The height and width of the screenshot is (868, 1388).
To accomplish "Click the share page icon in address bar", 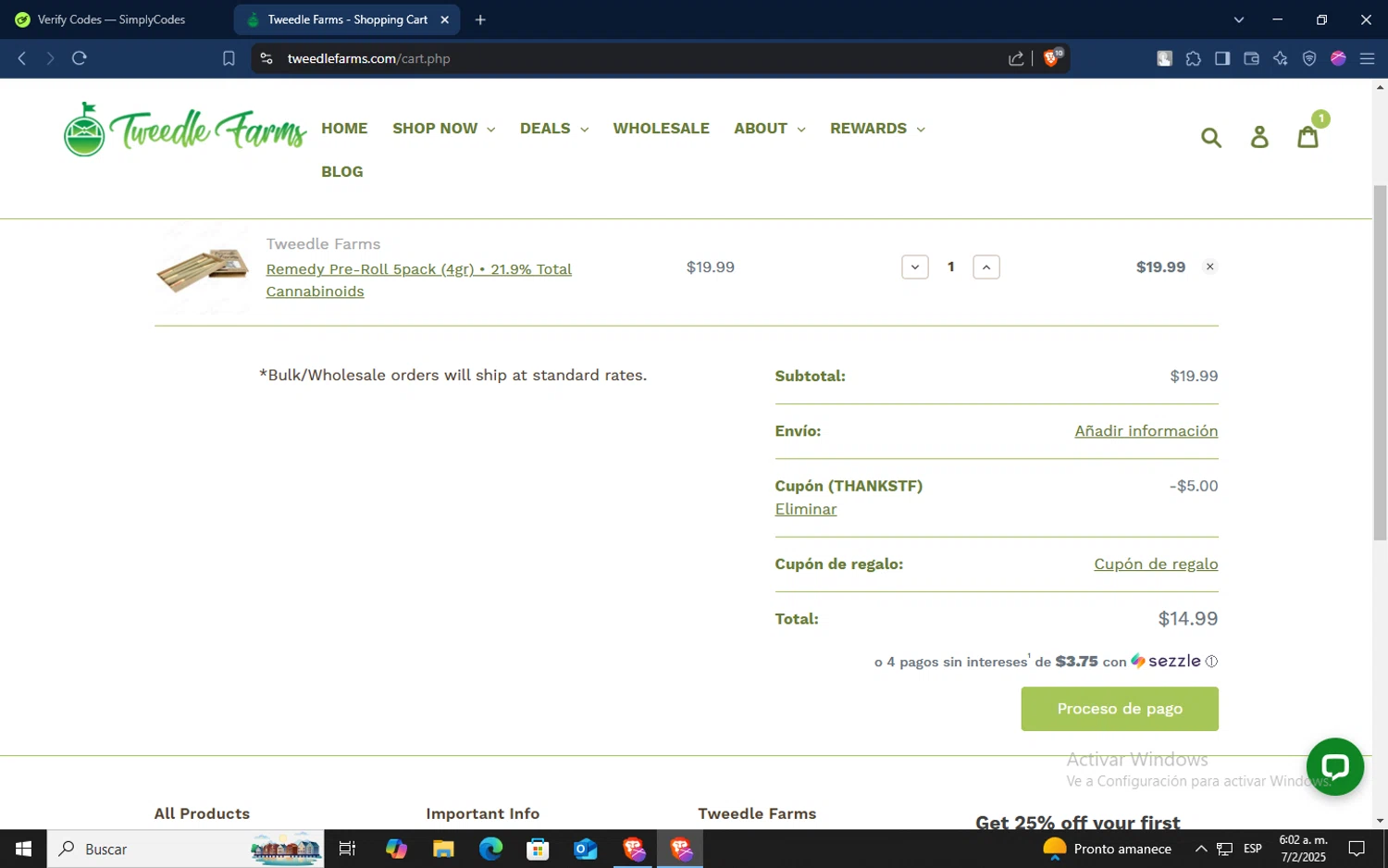I will pyautogui.click(x=1016, y=58).
